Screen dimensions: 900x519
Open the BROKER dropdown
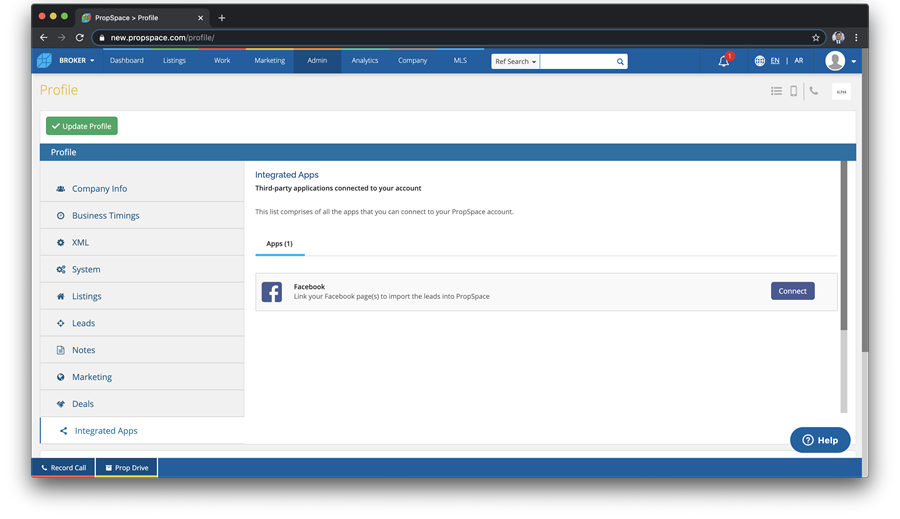point(76,60)
